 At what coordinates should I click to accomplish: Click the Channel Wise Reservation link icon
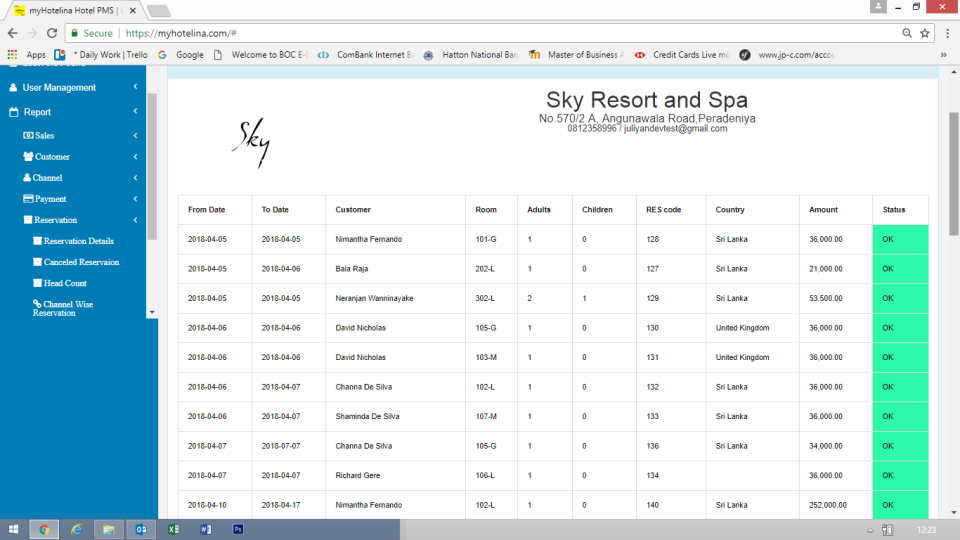(37, 303)
